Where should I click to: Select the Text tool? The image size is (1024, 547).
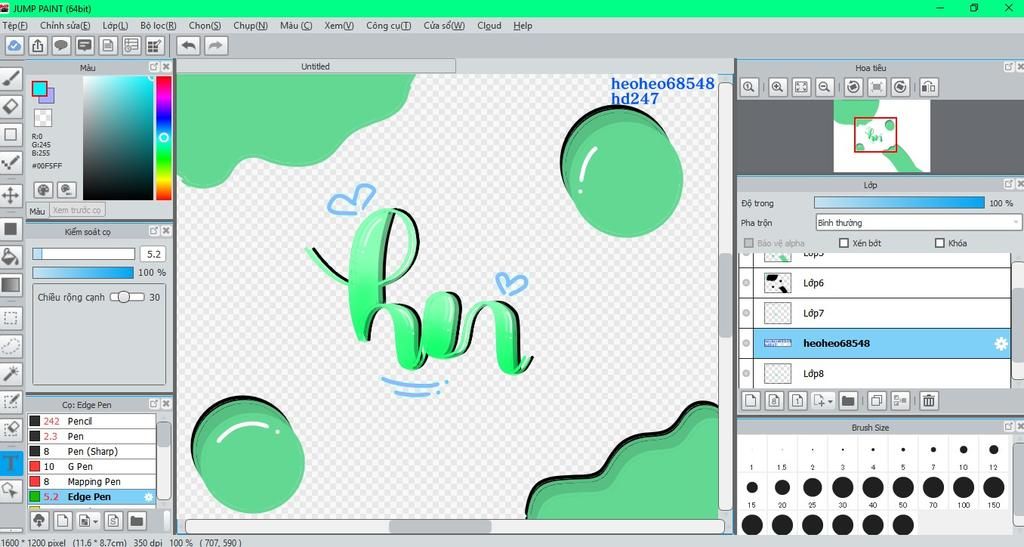(x=10, y=464)
